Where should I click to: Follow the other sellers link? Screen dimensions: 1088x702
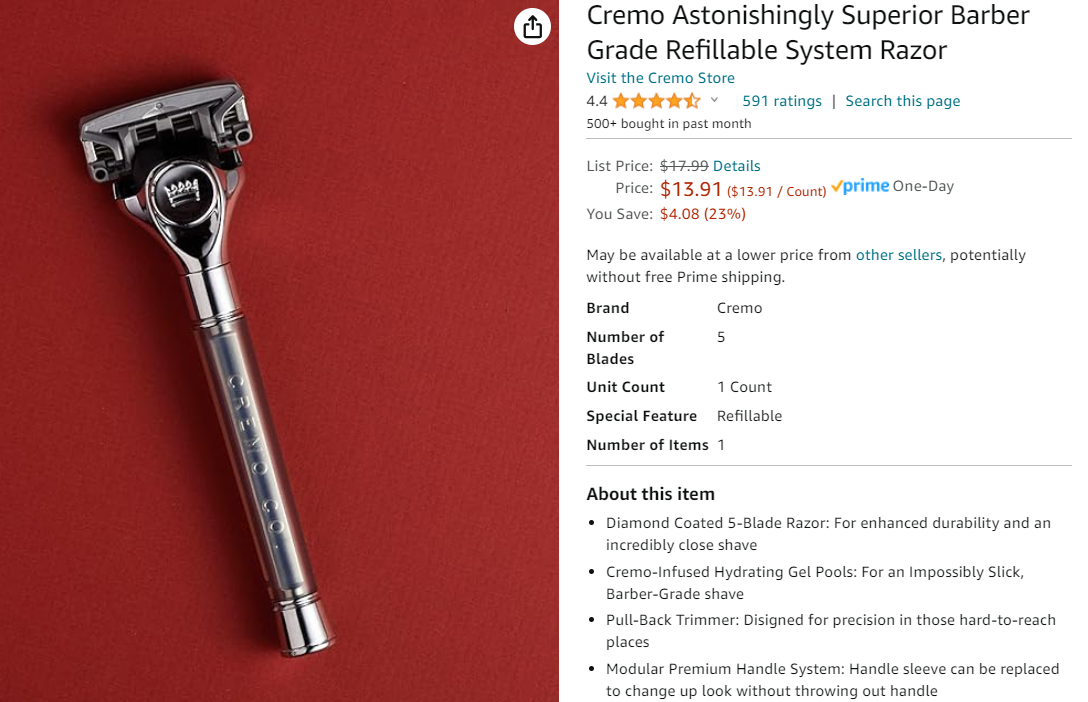tap(898, 255)
